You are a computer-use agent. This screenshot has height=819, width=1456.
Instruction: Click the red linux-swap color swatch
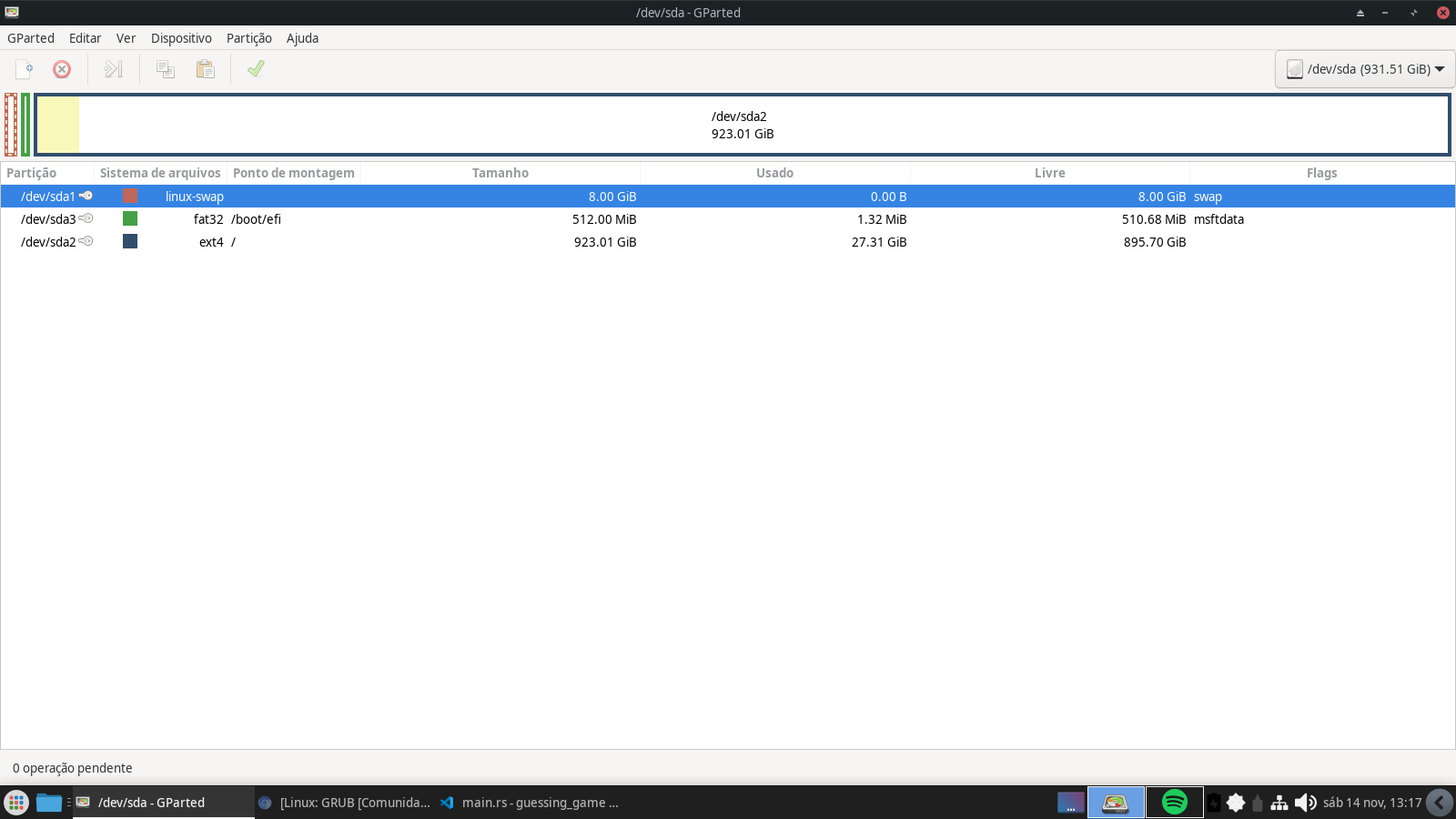130,196
